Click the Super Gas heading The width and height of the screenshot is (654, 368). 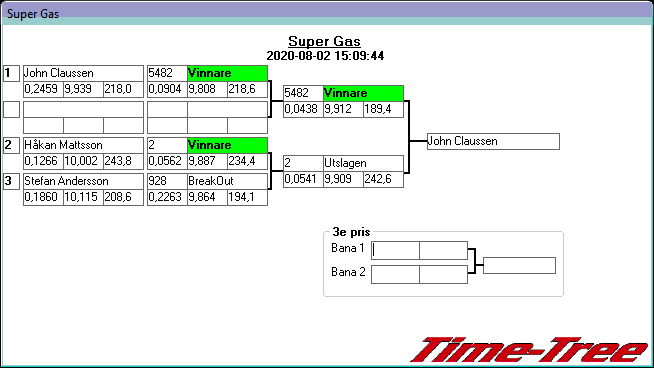coord(324,41)
